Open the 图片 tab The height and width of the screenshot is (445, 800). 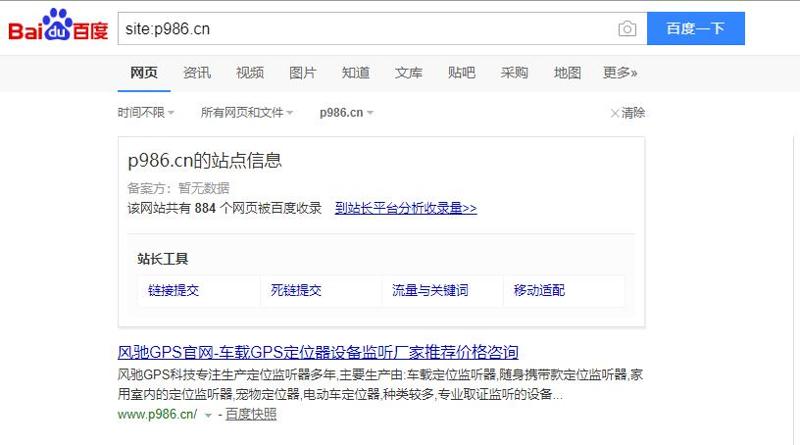pyautogui.click(x=303, y=72)
